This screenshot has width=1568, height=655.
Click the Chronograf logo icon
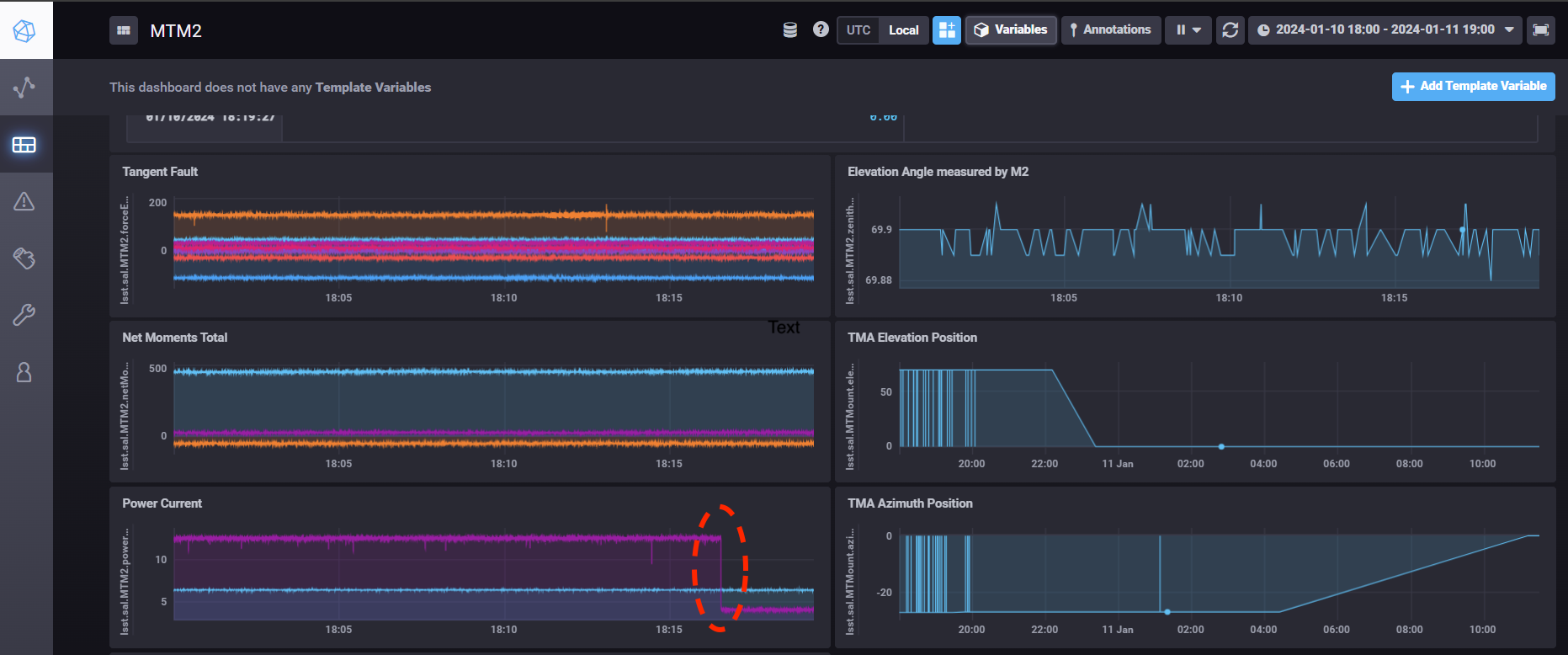[x=25, y=31]
